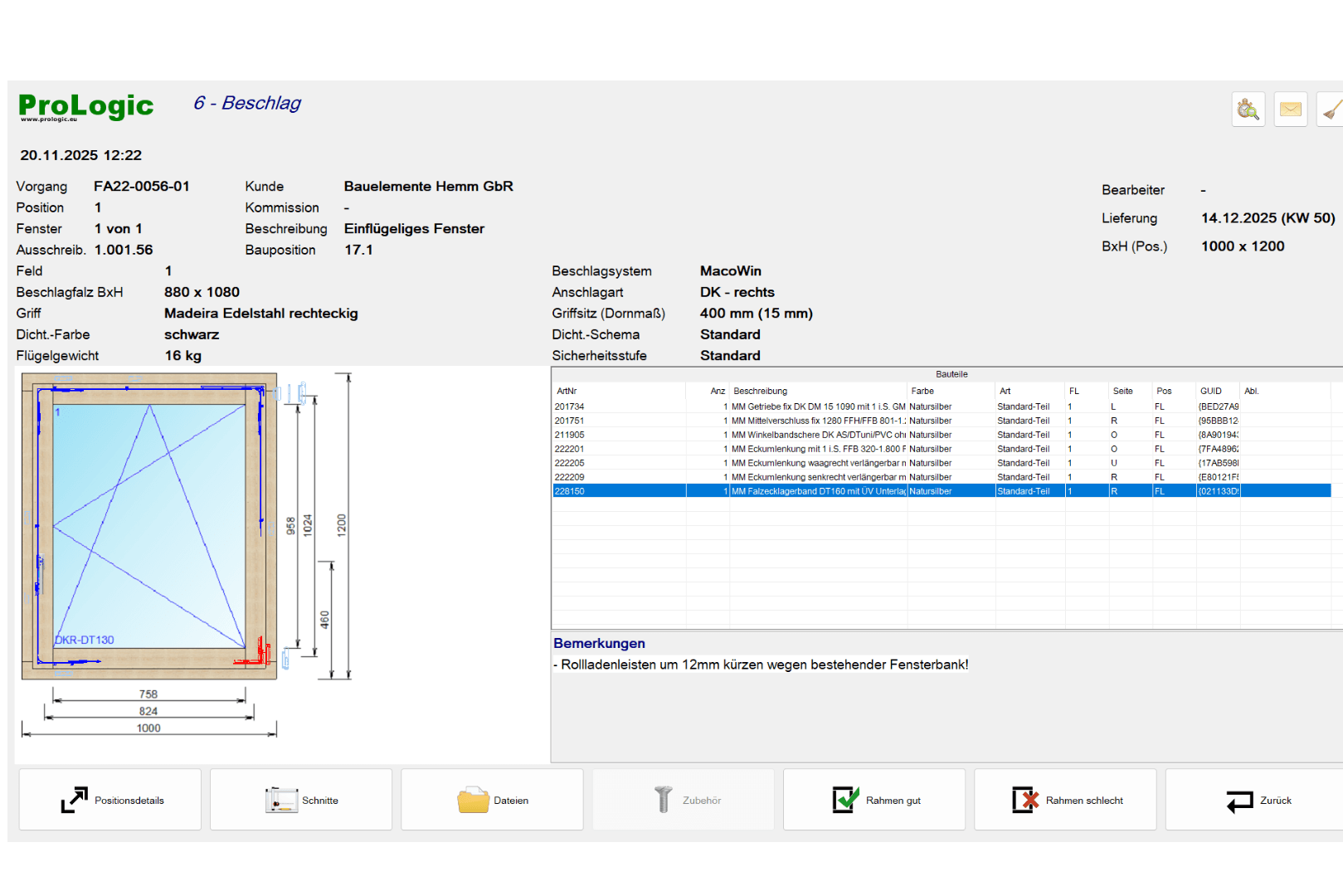This screenshot has width=1343, height=896.
Task: Click the ProLogic logo
Action: pos(85,106)
